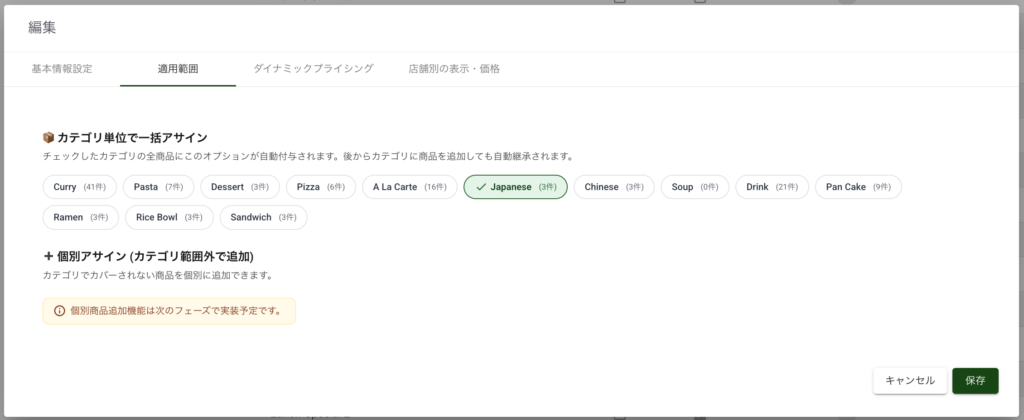Click the 編集 dialog title
1024x420 pixels.
tap(42, 27)
